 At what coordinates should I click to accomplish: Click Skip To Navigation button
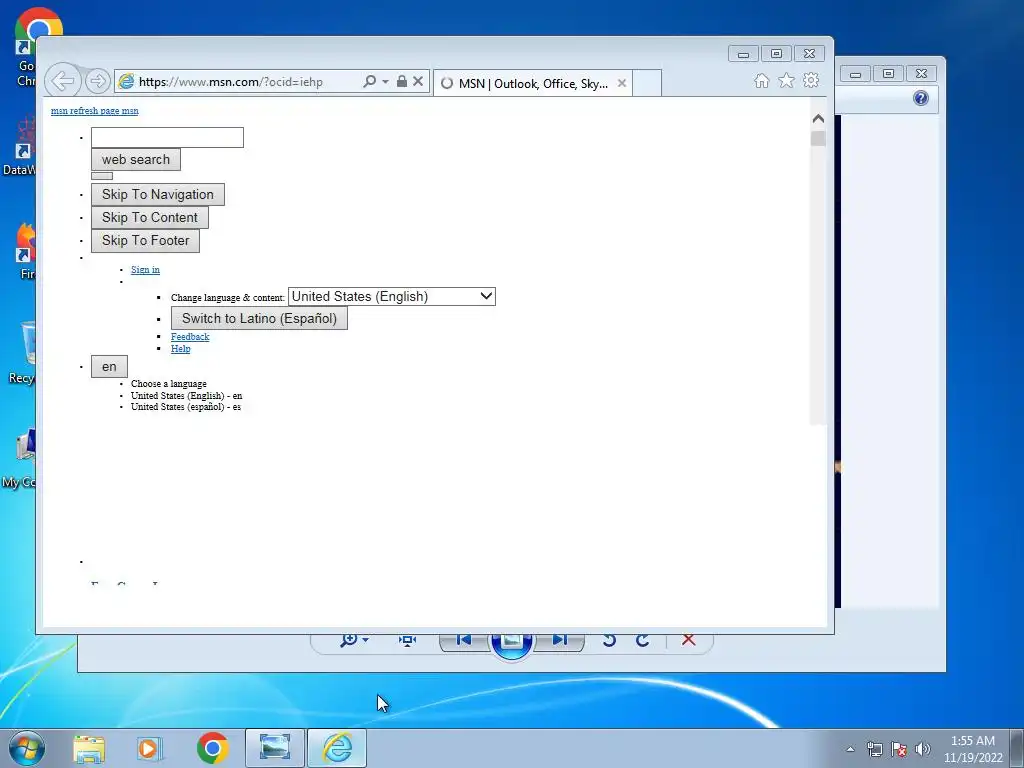click(x=157, y=195)
